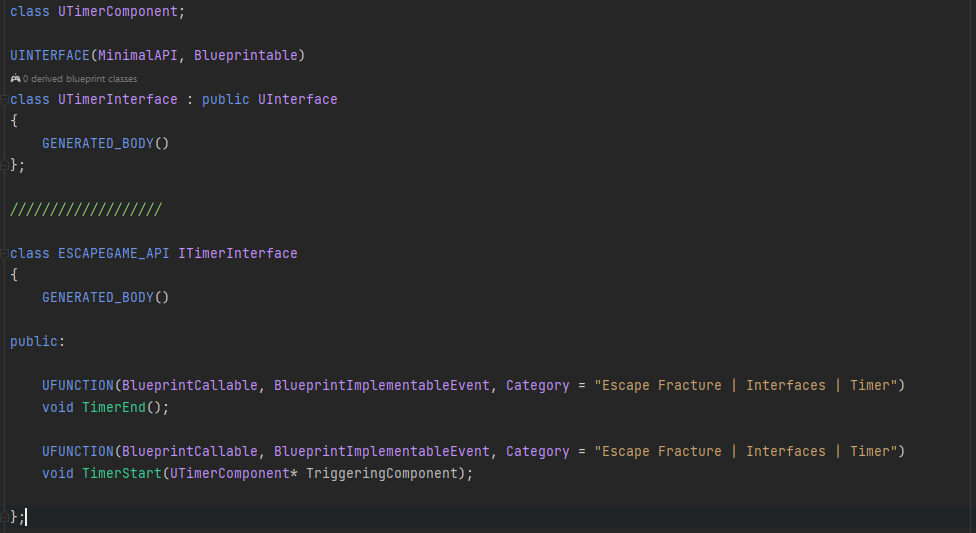Click BlueprintCallable in TimerStart's UFUNCTION

click(x=190, y=451)
